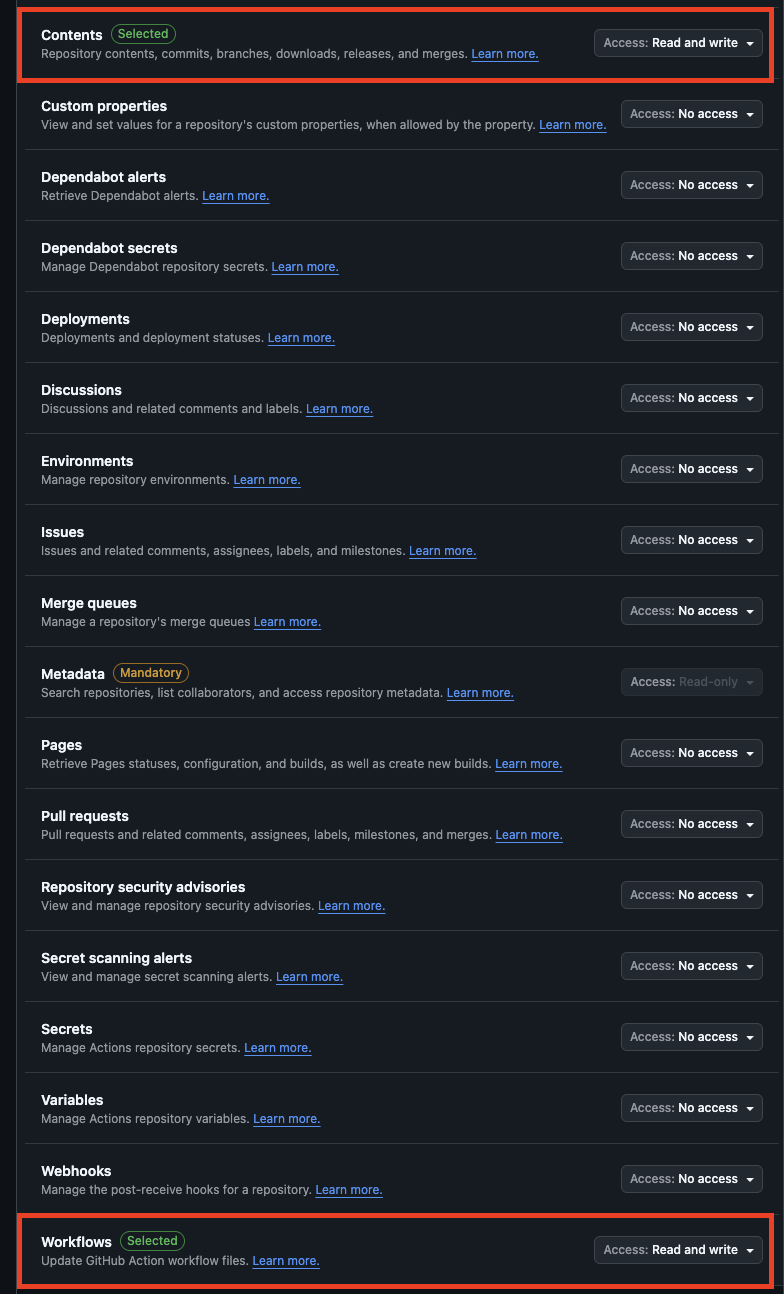The image size is (784, 1294).
Task: Click Learn more under Secret scanning alerts
Action: coord(310,977)
